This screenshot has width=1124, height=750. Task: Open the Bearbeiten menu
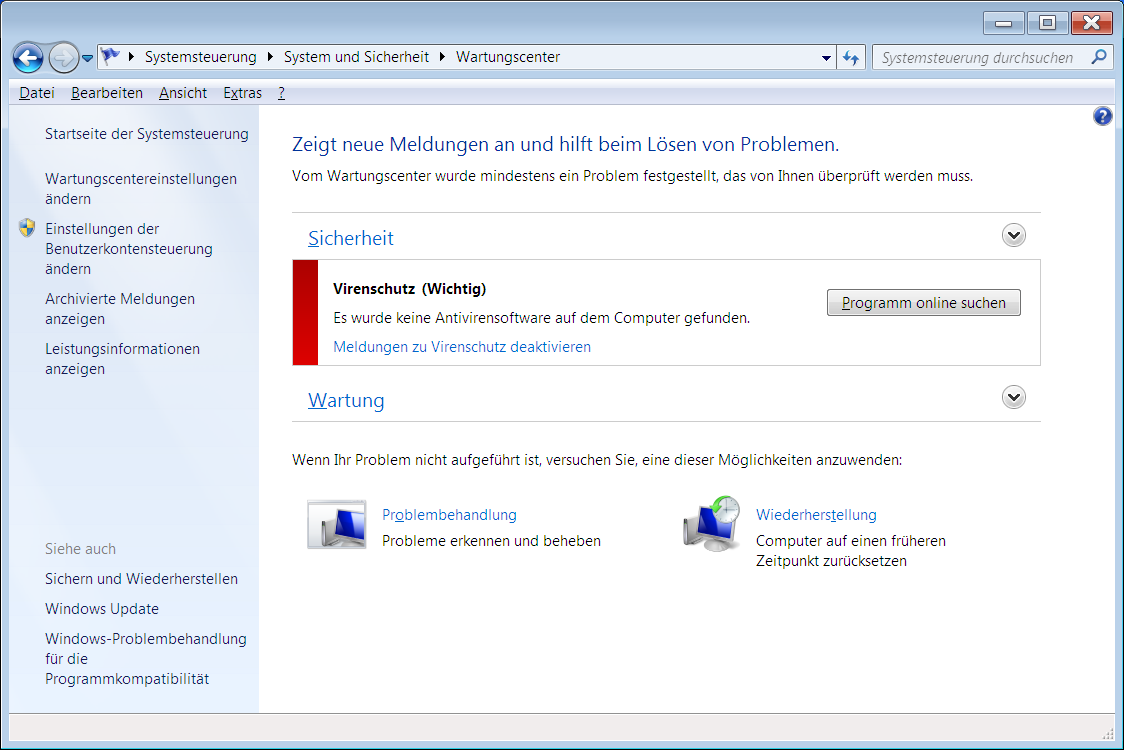point(107,92)
